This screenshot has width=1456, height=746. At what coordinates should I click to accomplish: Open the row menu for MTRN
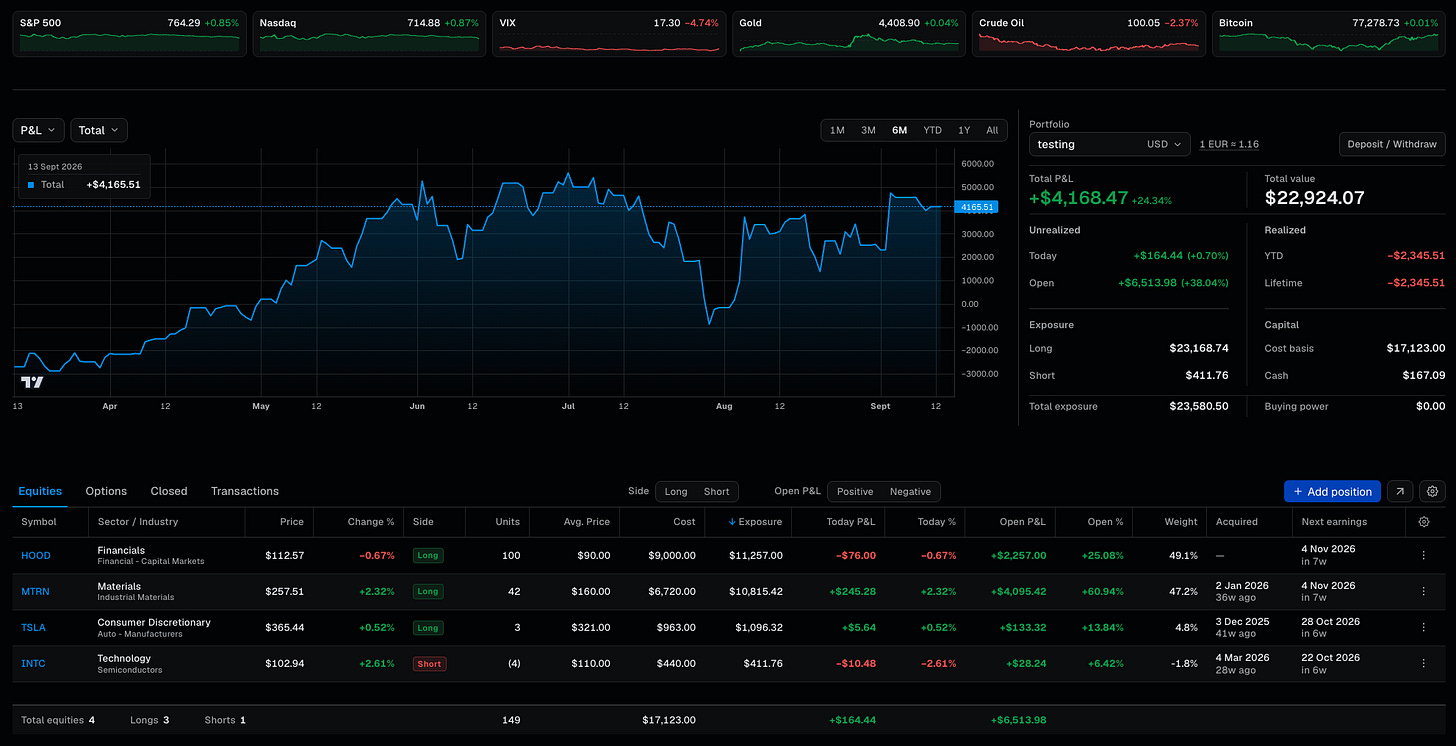1424,592
